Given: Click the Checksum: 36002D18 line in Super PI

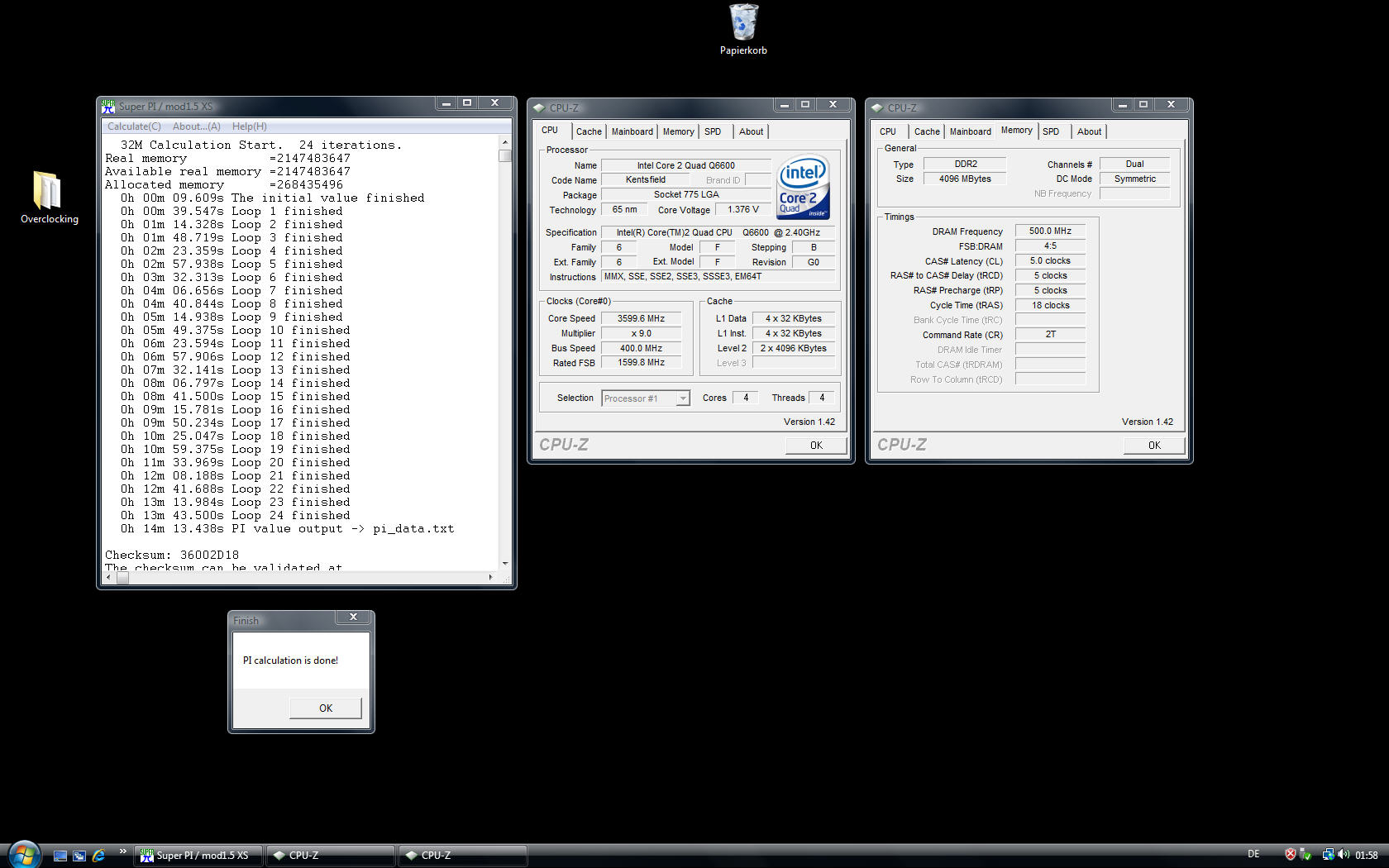Looking at the screenshot, I should (172, 555).
